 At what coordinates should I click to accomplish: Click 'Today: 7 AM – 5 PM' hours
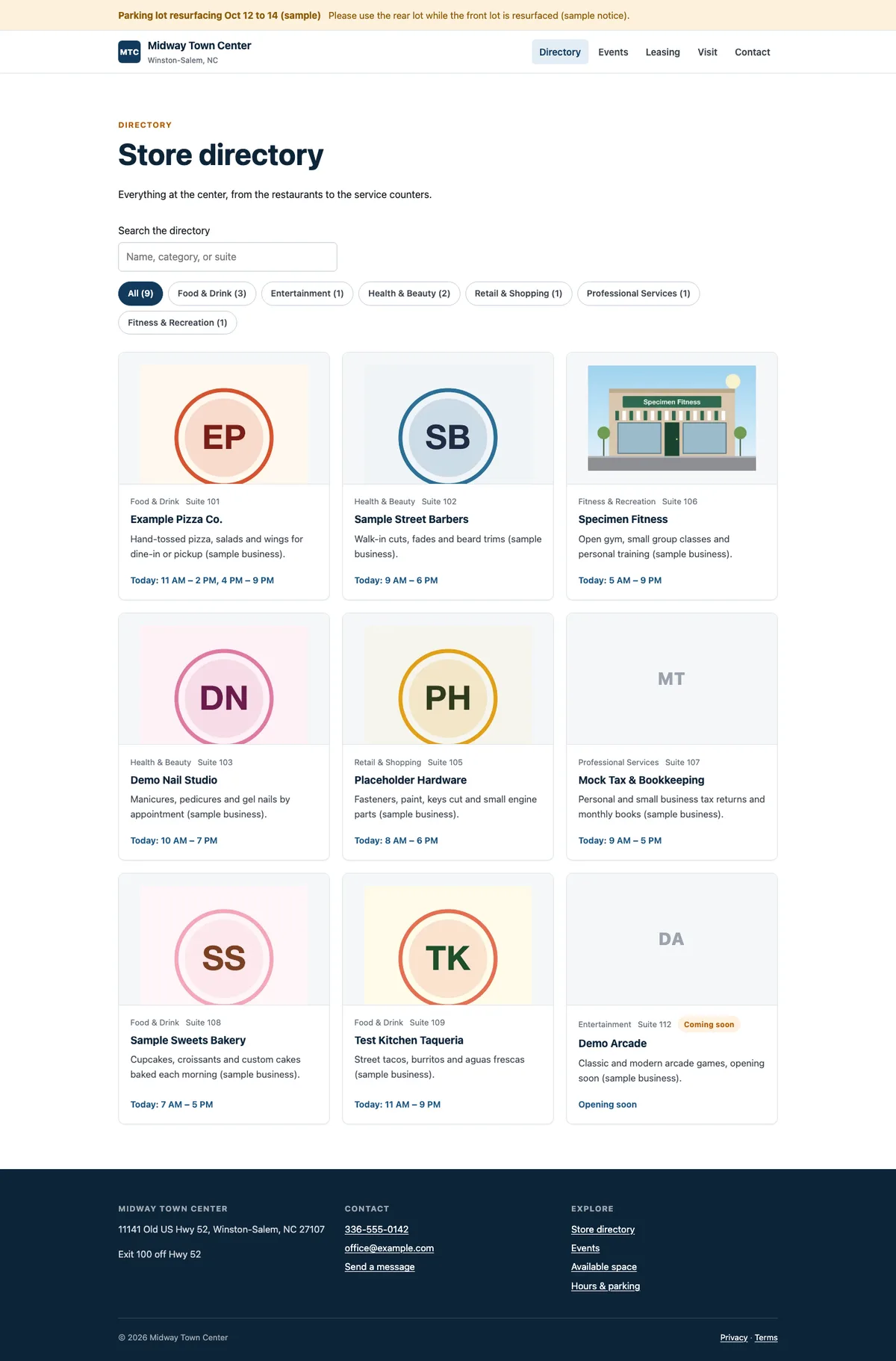(x=172, y=1105)
